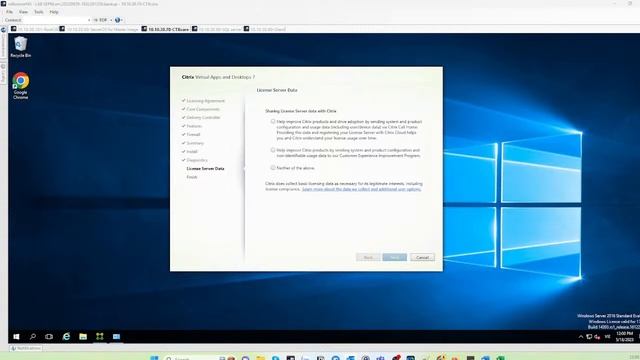The width and height of the screenshot is (640, 360).
Task: Click the Next button in the Citrix installer
Action: click(394, 257)
